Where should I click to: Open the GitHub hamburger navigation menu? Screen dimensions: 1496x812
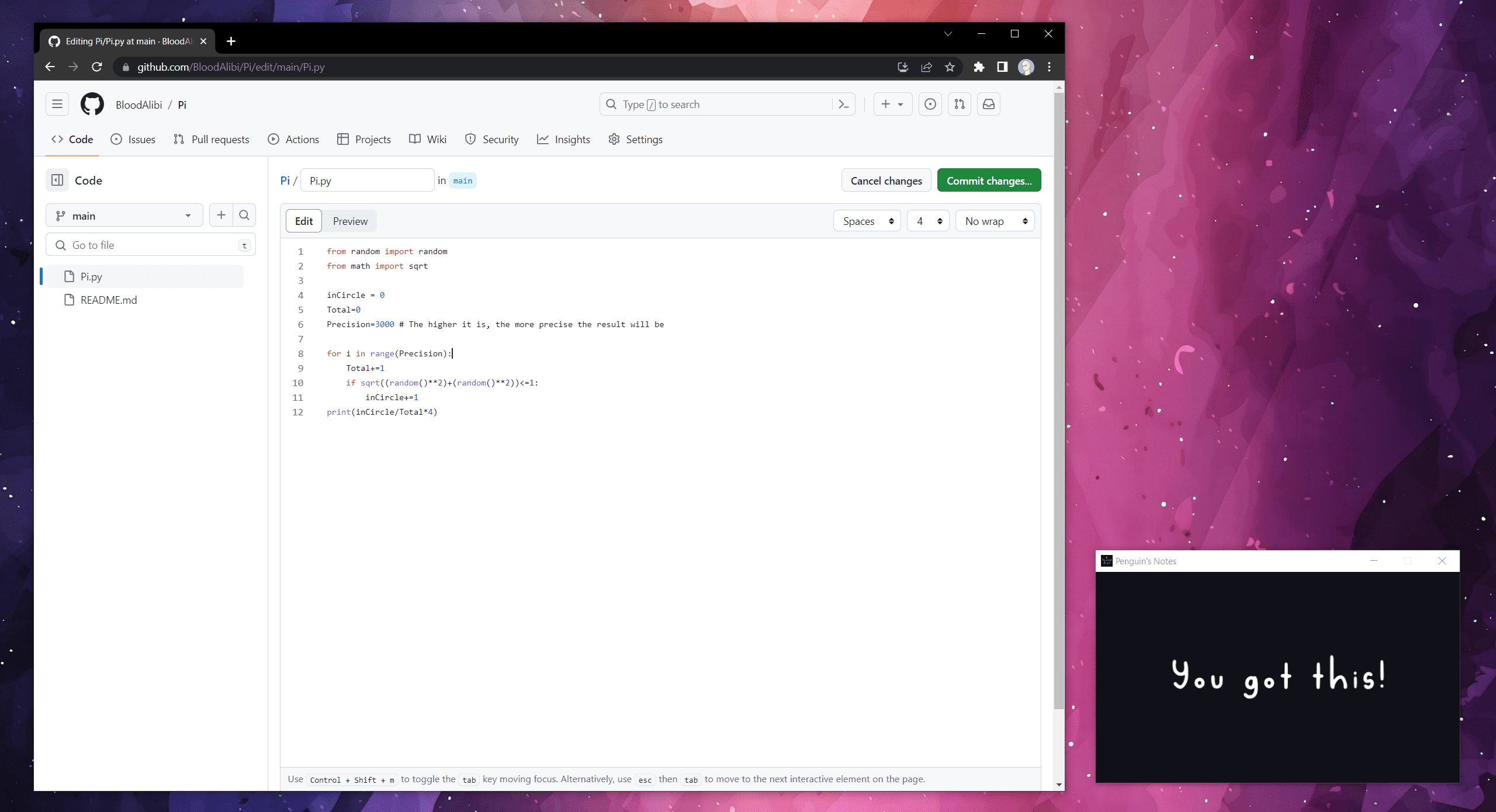[57, 104]
